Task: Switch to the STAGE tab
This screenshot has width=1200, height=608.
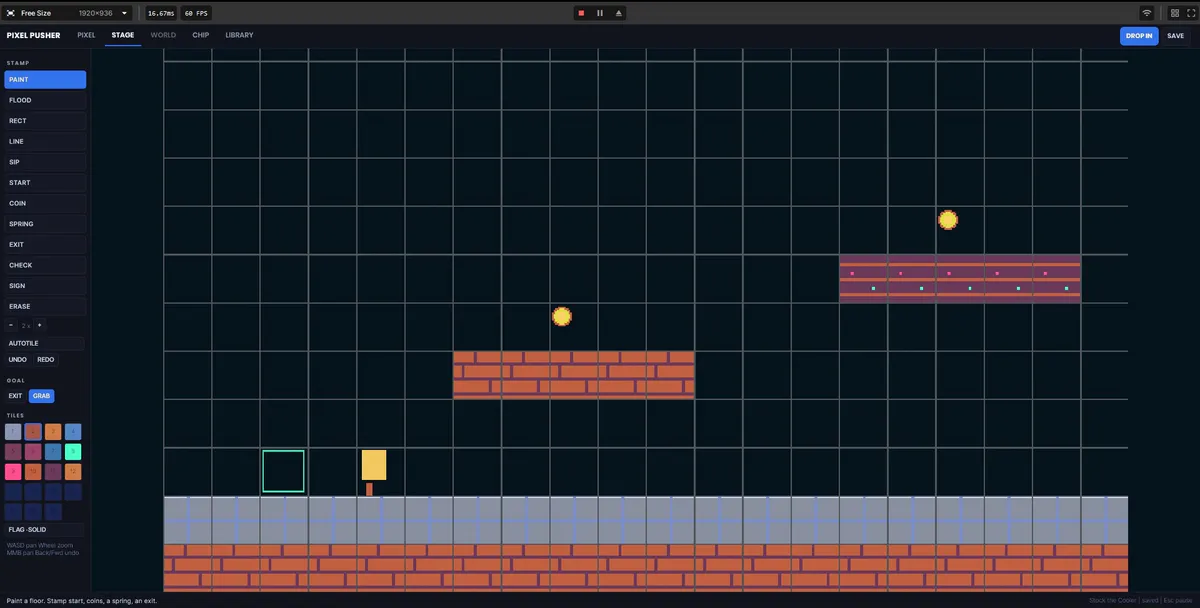Action: point(123,35)
